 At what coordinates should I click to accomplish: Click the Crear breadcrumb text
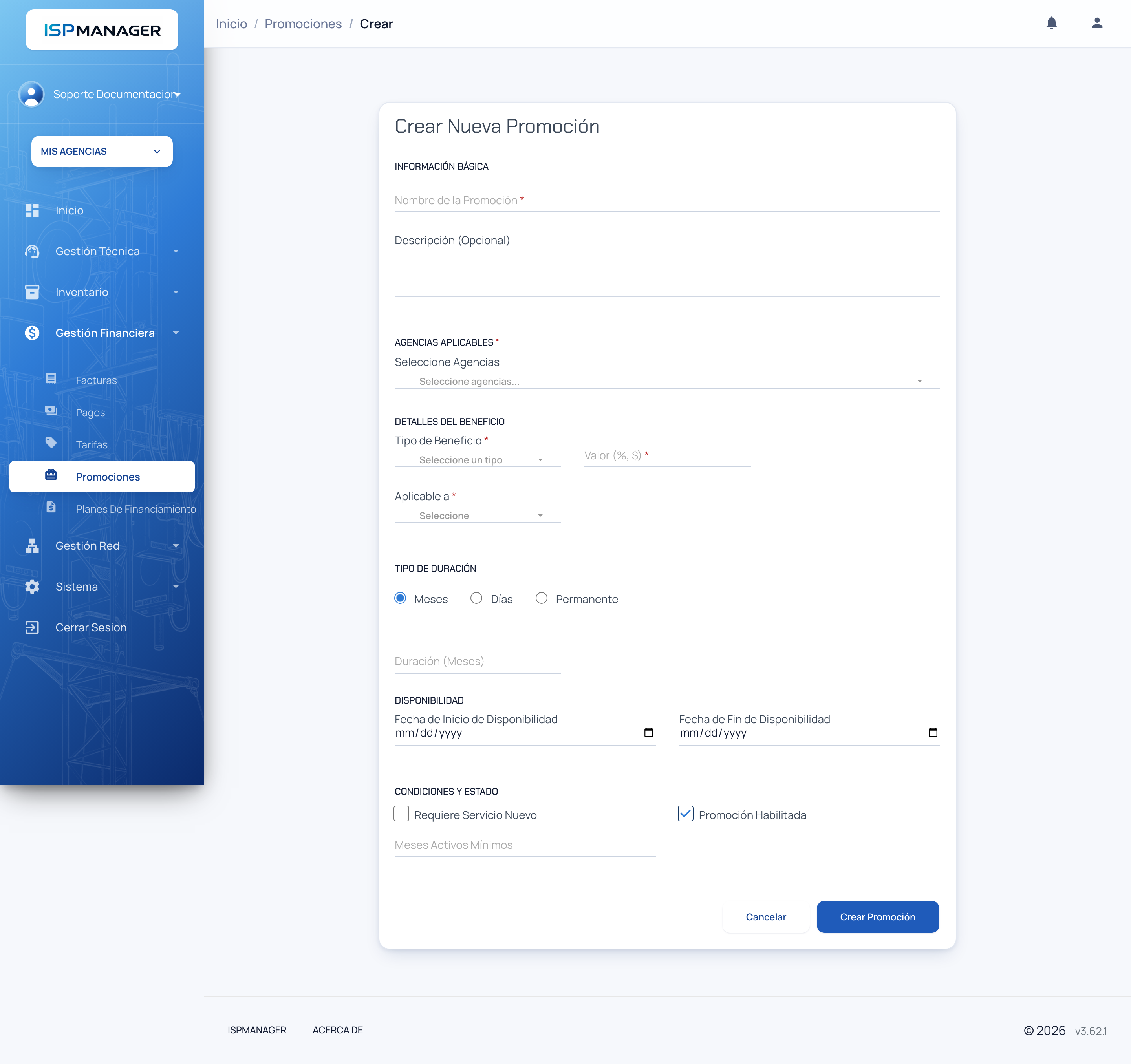[376, 24]
